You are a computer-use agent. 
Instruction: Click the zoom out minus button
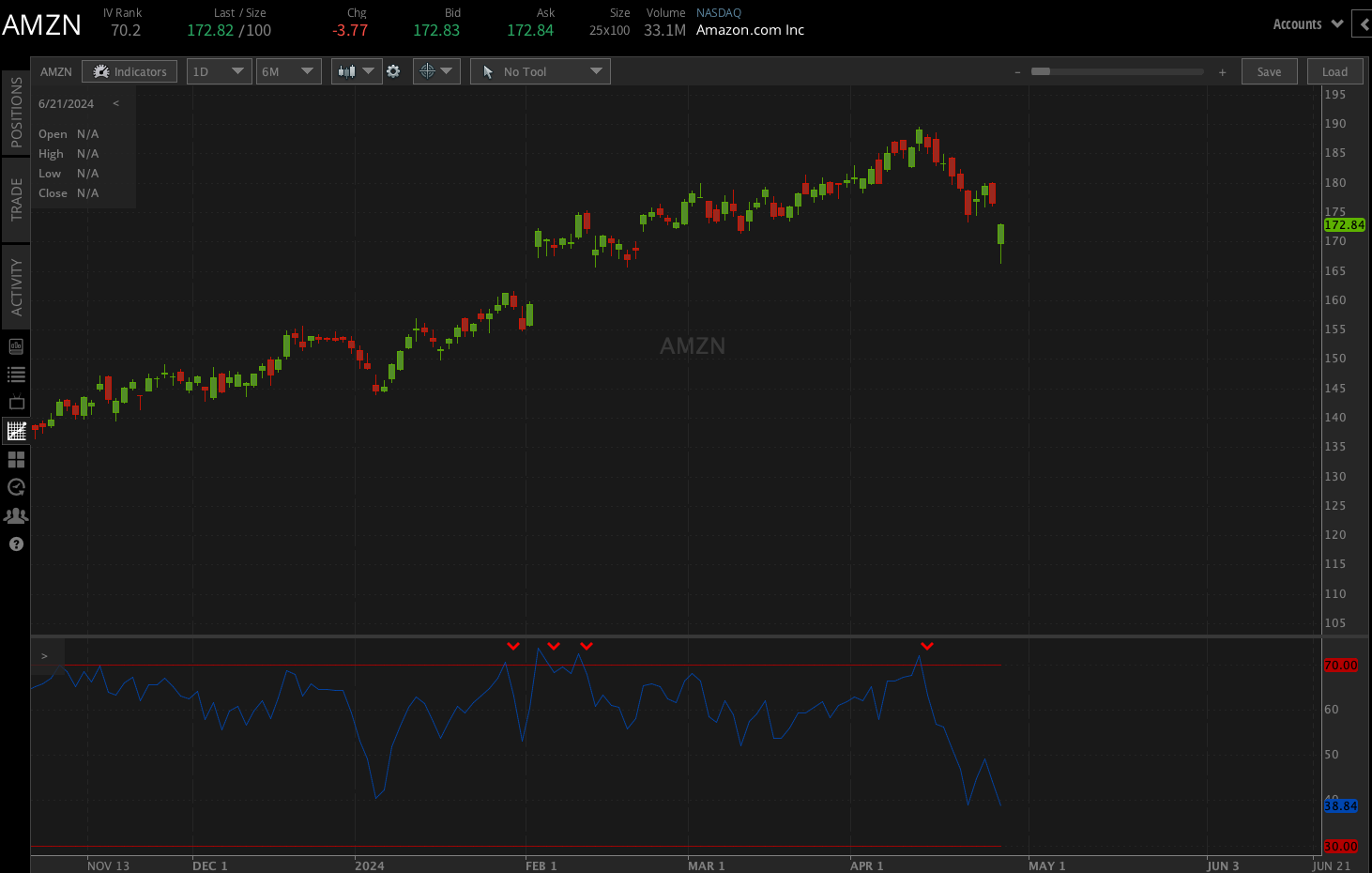[1017, 72]
